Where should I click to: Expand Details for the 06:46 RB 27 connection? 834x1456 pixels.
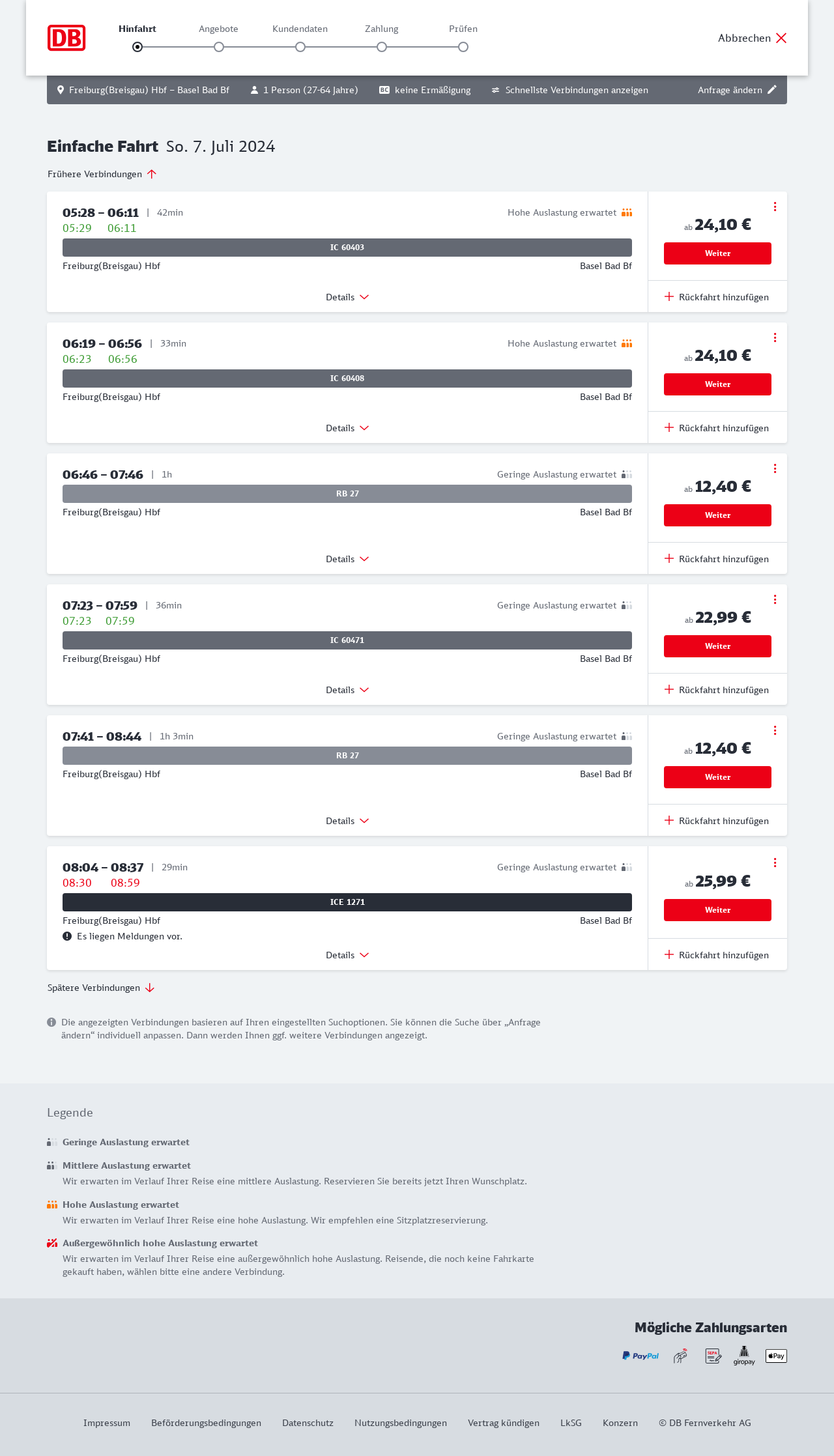347,559
